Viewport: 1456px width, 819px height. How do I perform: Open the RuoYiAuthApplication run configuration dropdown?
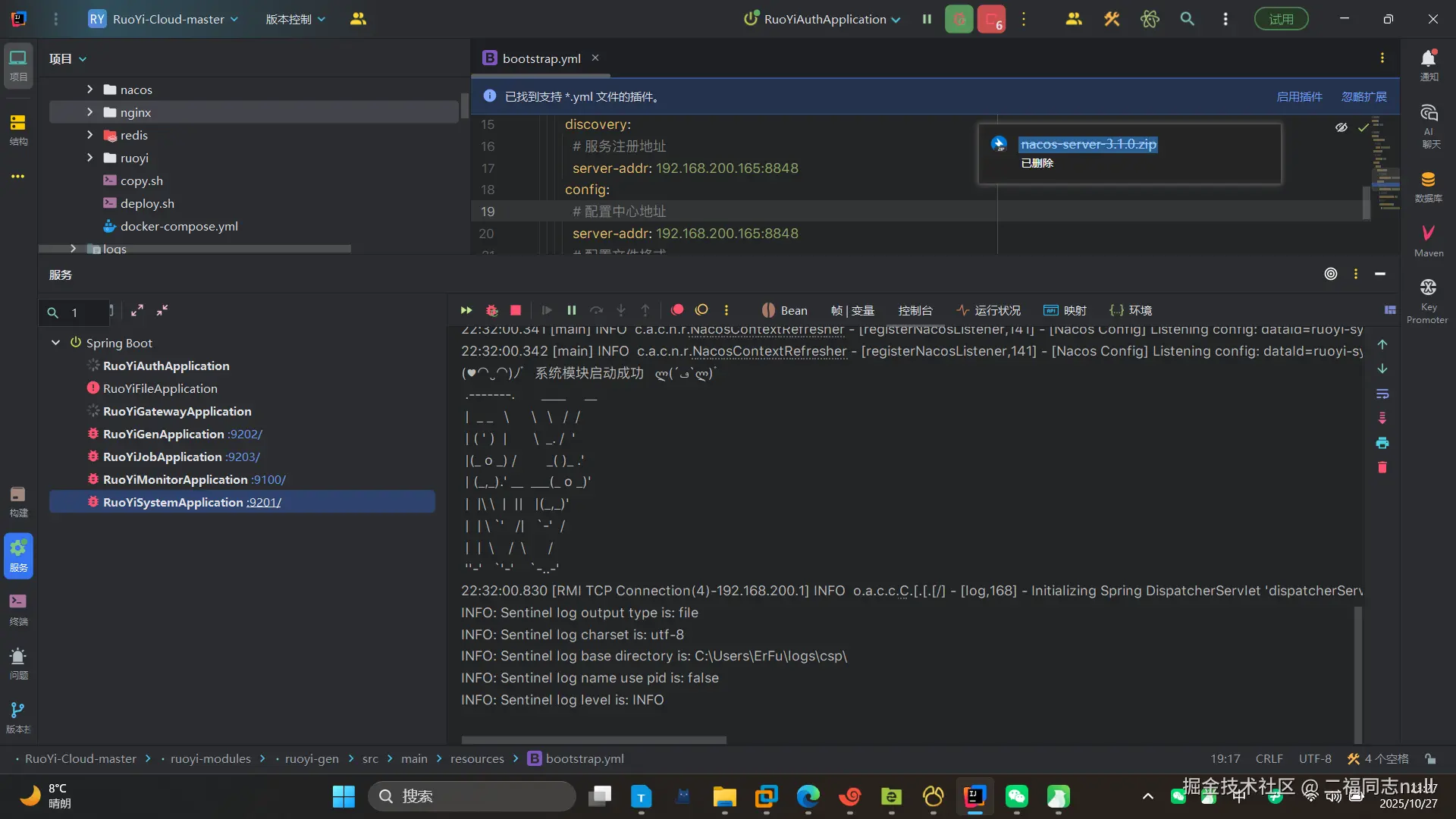824,19
